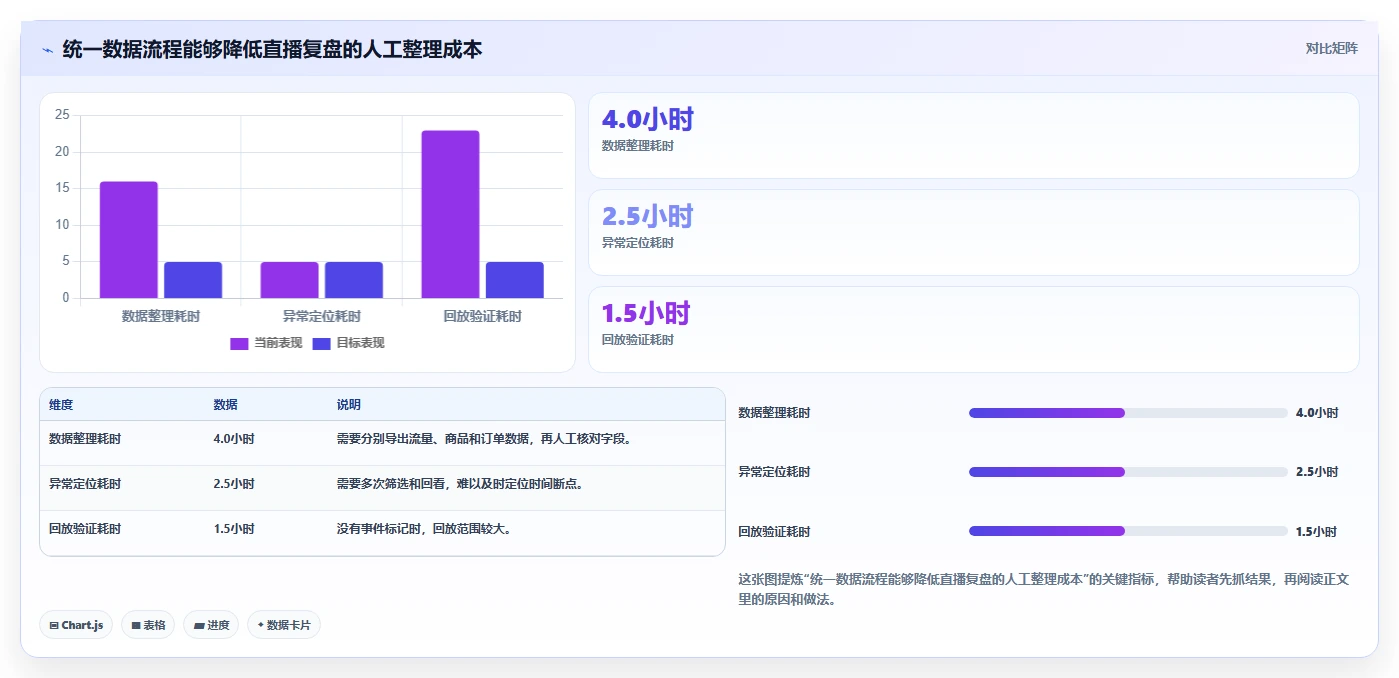Click the summary paragraph starting 这张图提炼
This screenshot has width=1399, height=678.
tap(1044, 589)
